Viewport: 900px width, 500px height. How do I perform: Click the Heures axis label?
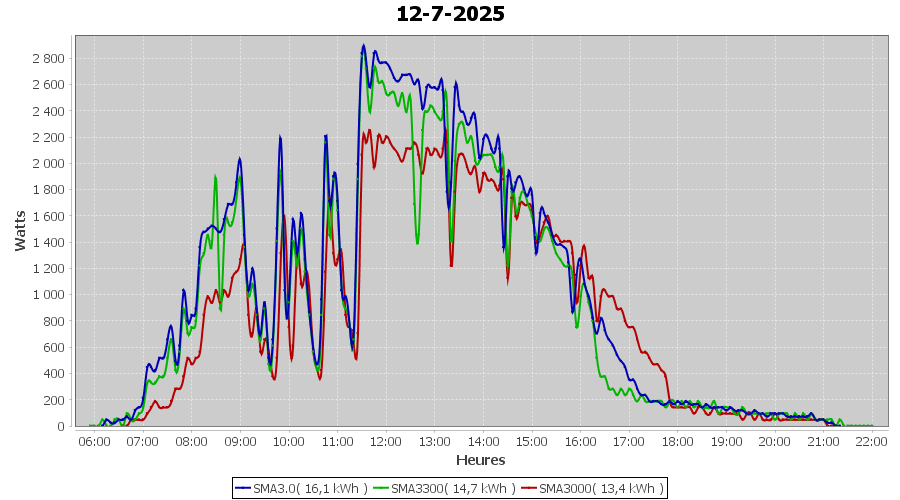[480, 460]
